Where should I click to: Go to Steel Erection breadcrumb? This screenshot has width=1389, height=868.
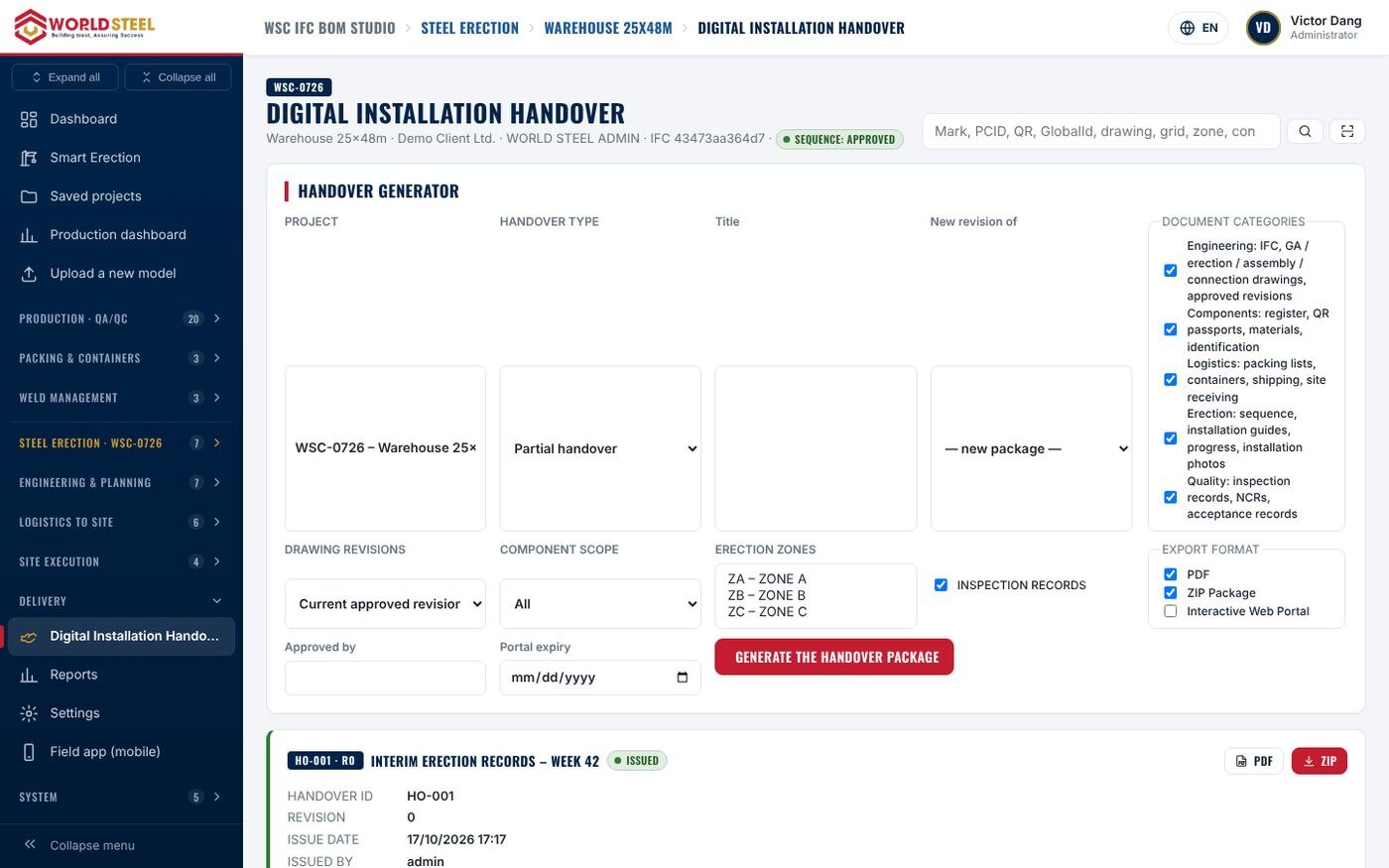(x=469, y=28)
